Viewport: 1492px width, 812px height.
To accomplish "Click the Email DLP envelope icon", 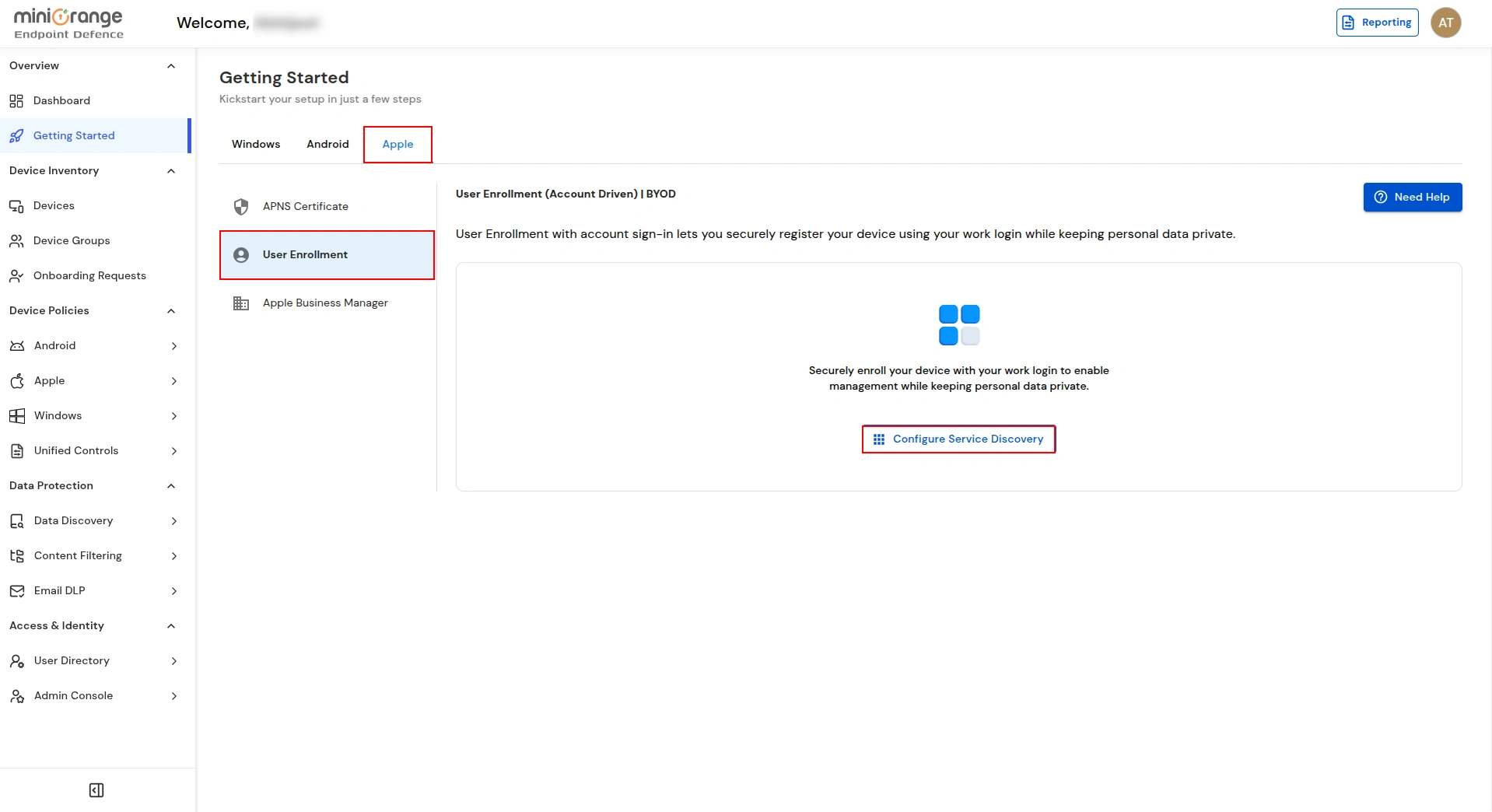I will (17, 590).
